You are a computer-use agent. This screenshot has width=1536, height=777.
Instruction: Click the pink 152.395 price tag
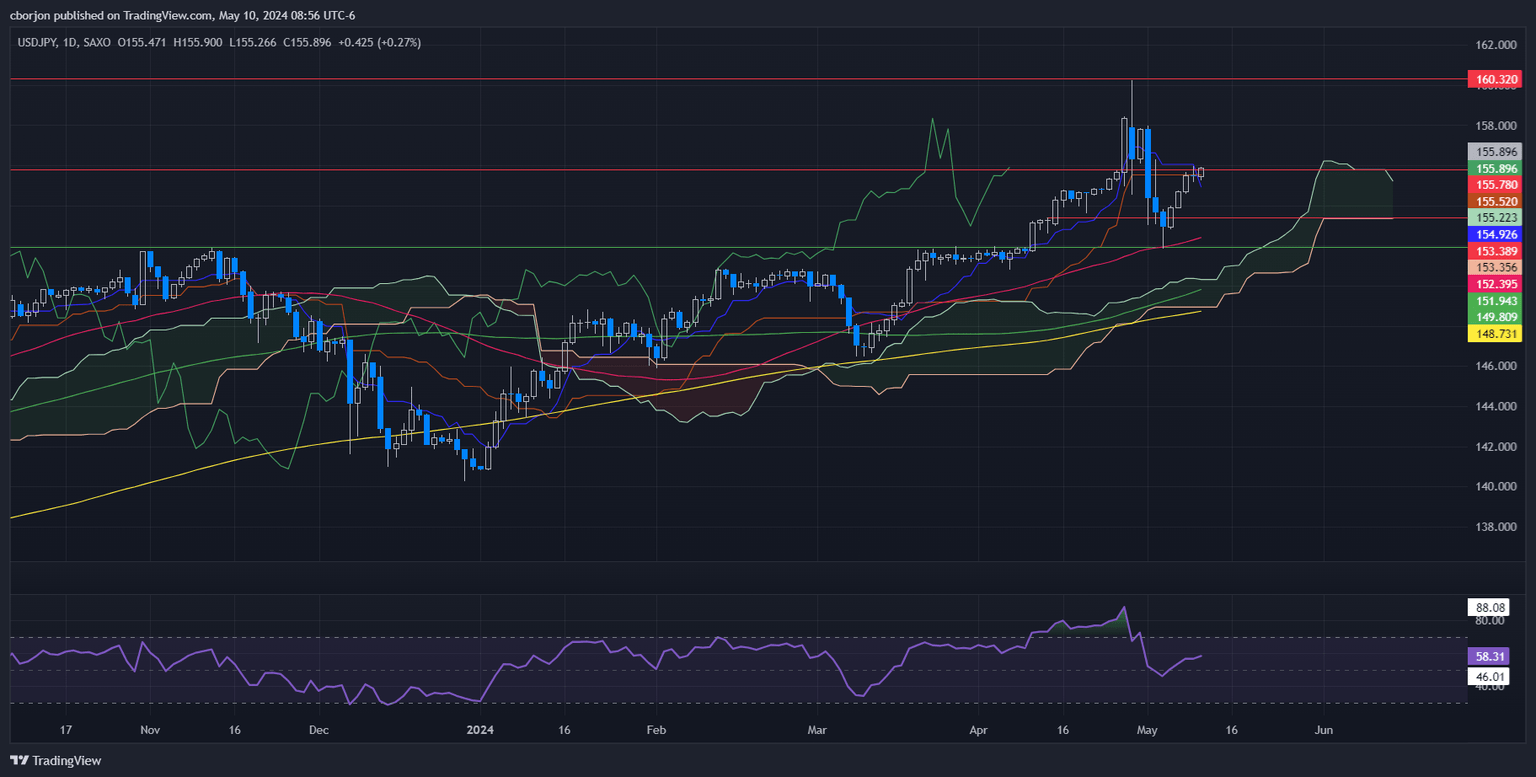tap(1494, 284)
